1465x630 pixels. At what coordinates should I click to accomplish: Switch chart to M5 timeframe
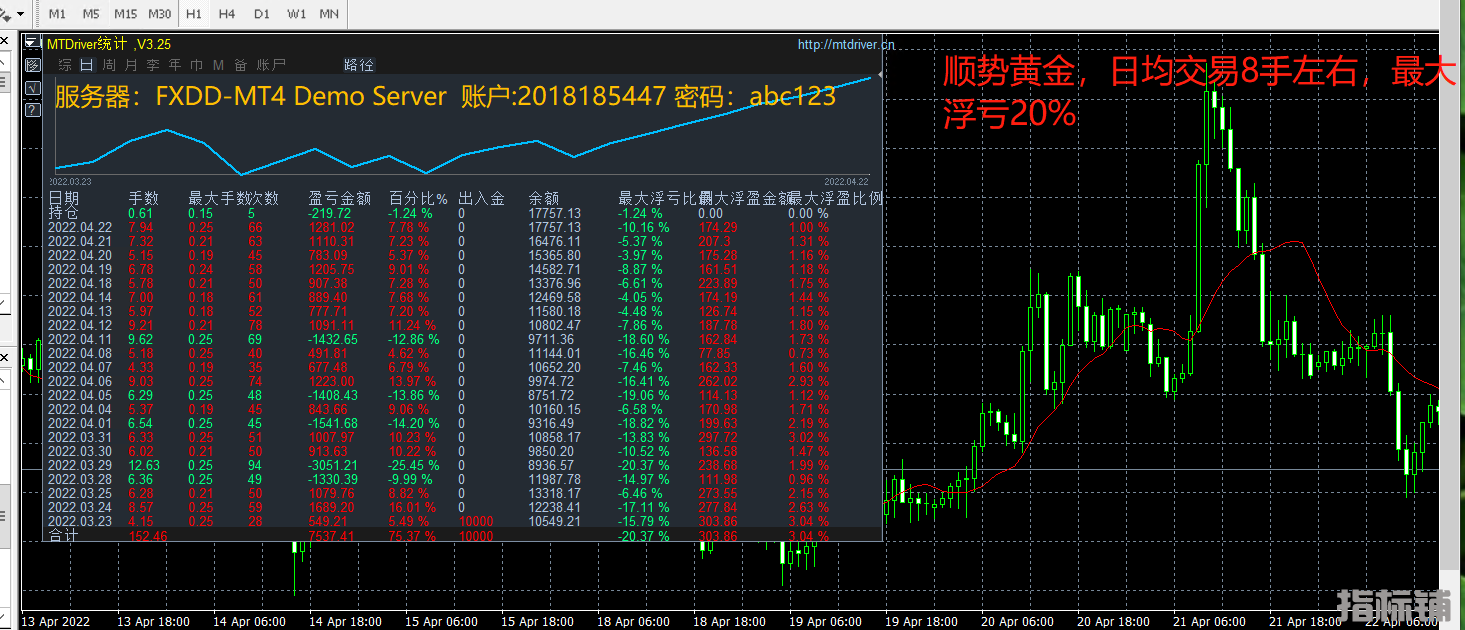coord(91,14)
